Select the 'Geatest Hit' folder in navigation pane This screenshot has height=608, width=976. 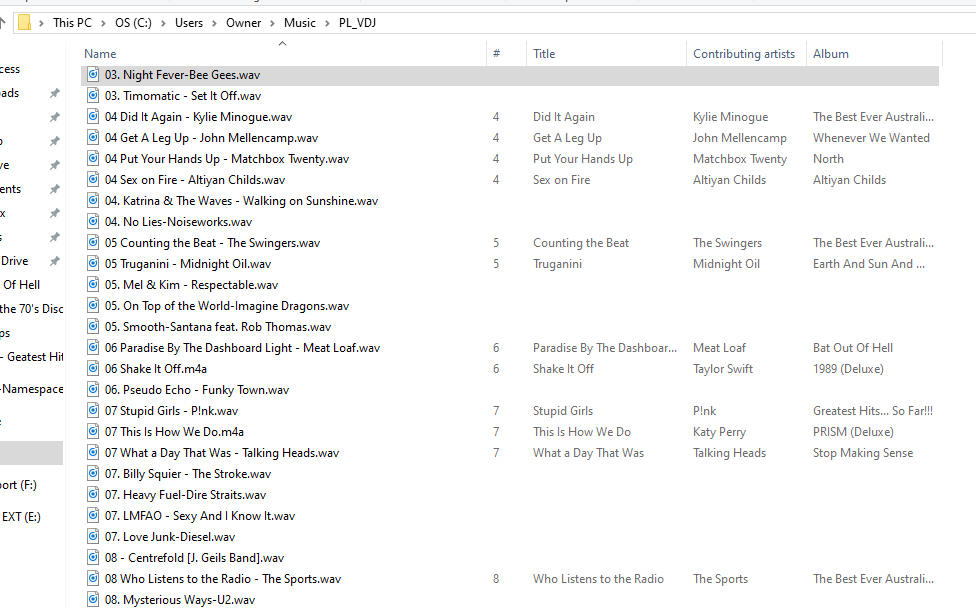point(32,357)
